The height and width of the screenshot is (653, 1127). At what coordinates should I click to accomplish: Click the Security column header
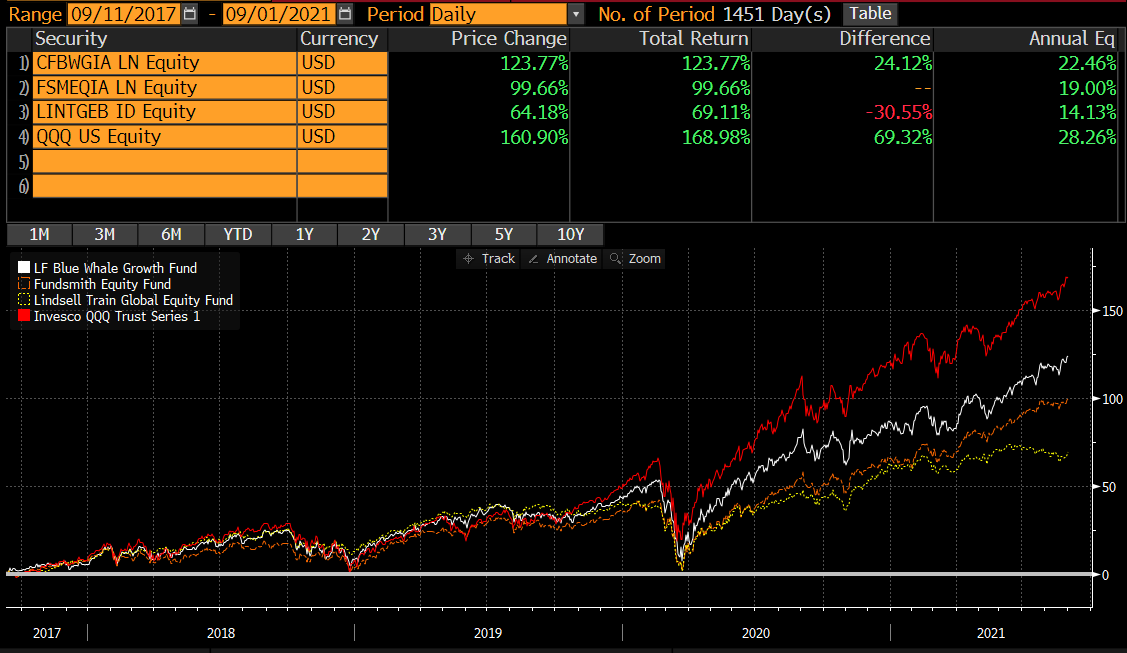(x=71, y=39)
